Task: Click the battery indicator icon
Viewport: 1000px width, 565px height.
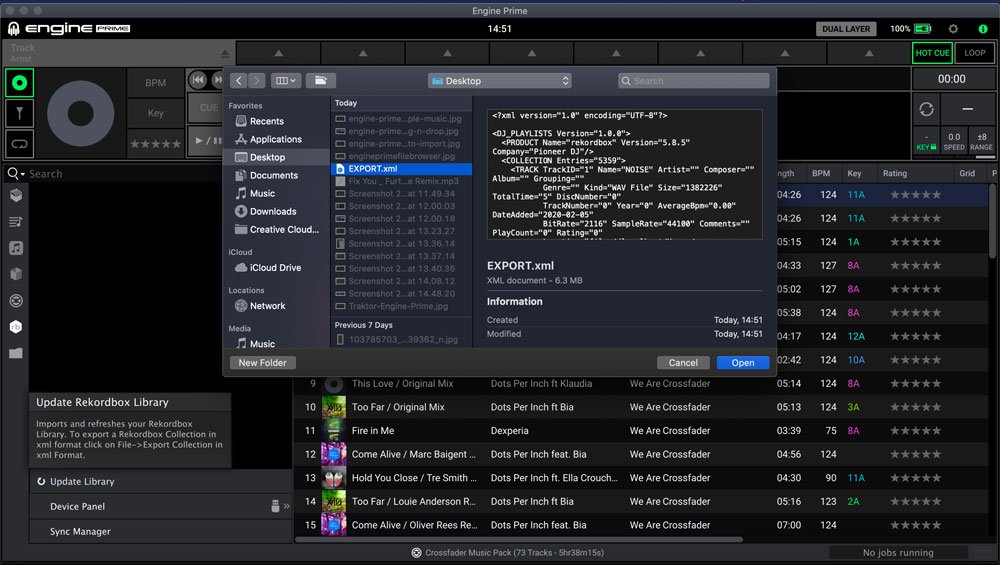Action: click(x=923, y=29)
